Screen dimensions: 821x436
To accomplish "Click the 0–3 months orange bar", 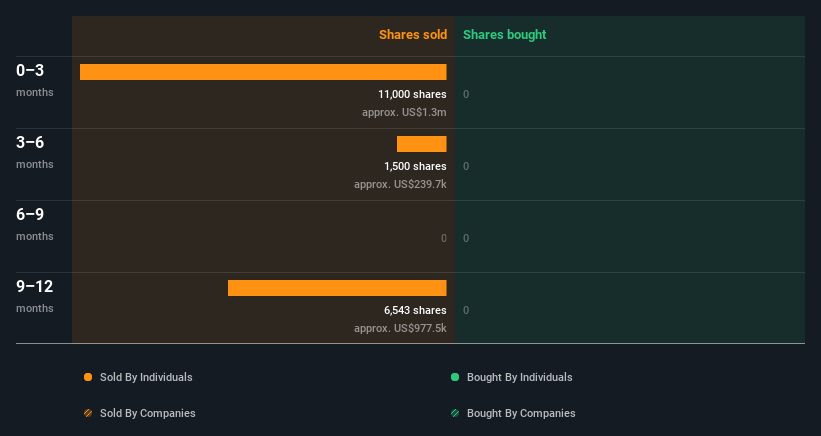I will pos(263,72).
